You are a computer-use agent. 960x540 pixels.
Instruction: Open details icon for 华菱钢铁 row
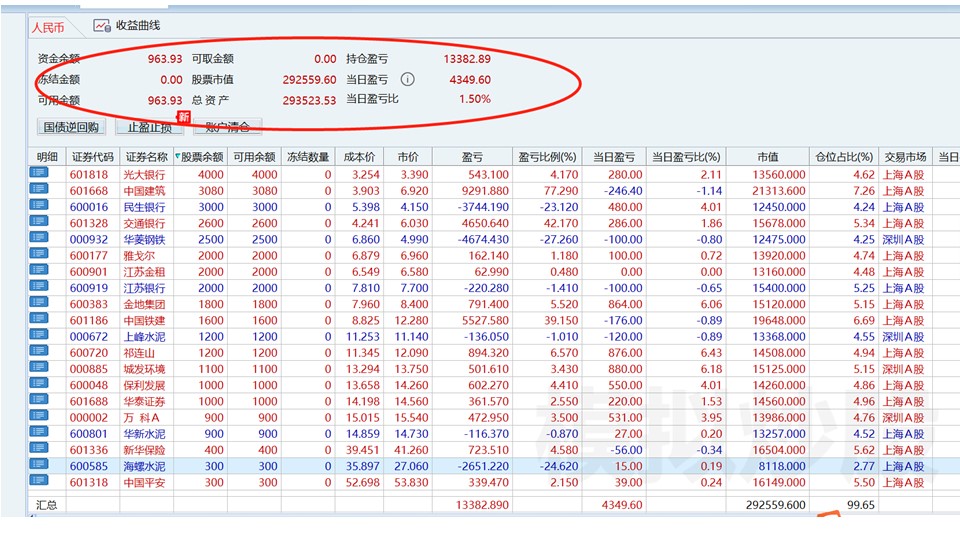click(39, 238)
